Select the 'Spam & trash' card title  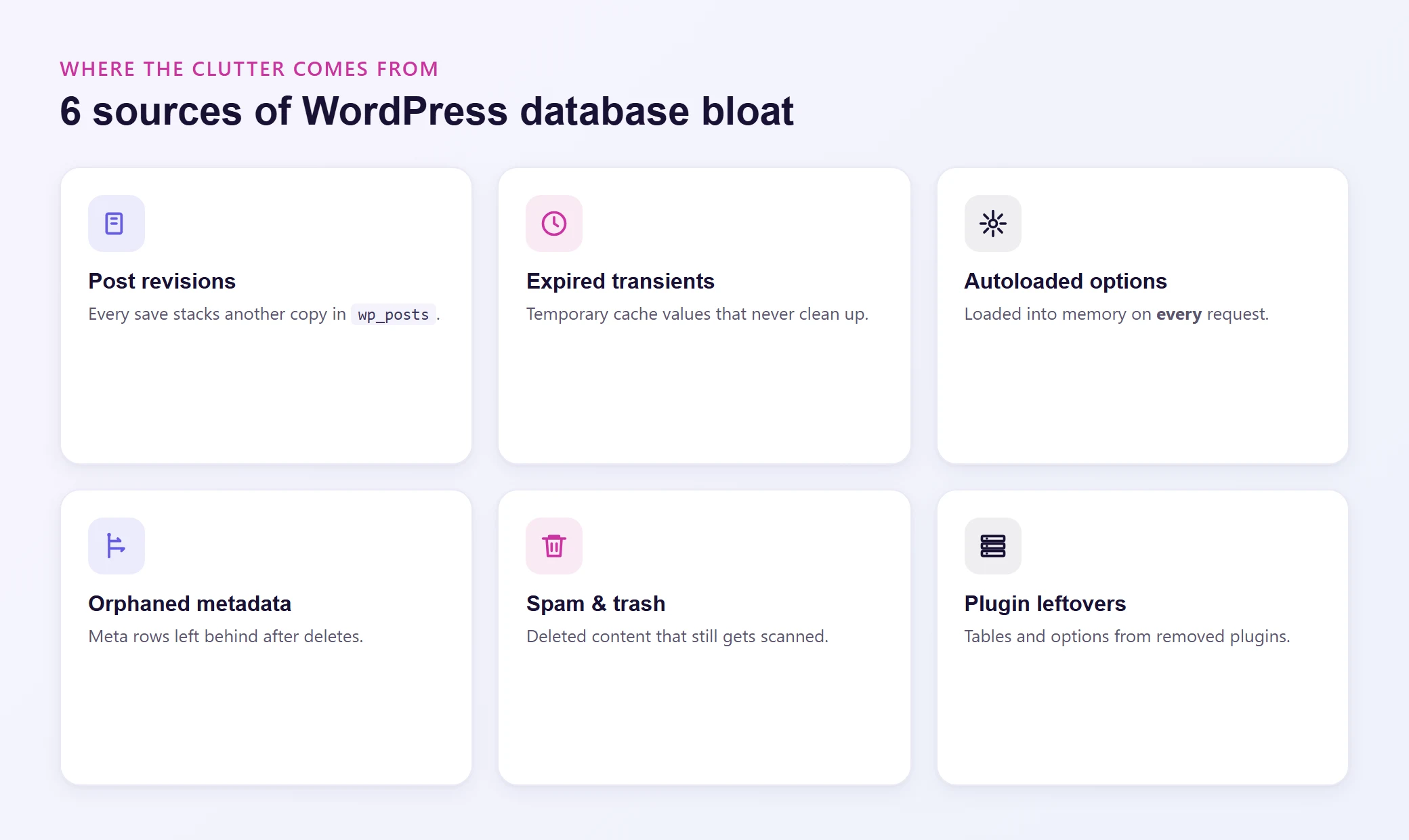tap(596, 604)
